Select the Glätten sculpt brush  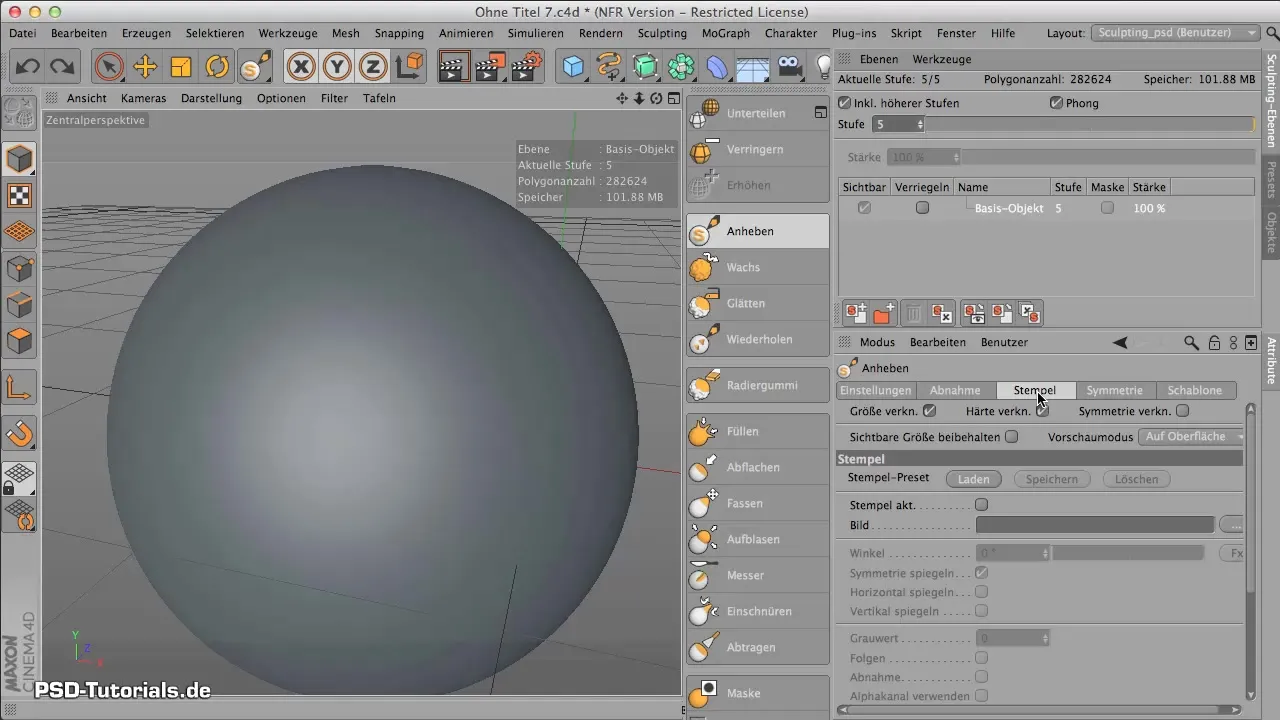[x=758, y=303]
